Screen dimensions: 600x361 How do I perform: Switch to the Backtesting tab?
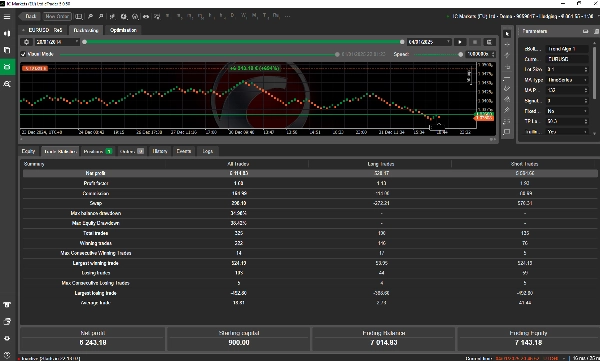tap(86, 30)
